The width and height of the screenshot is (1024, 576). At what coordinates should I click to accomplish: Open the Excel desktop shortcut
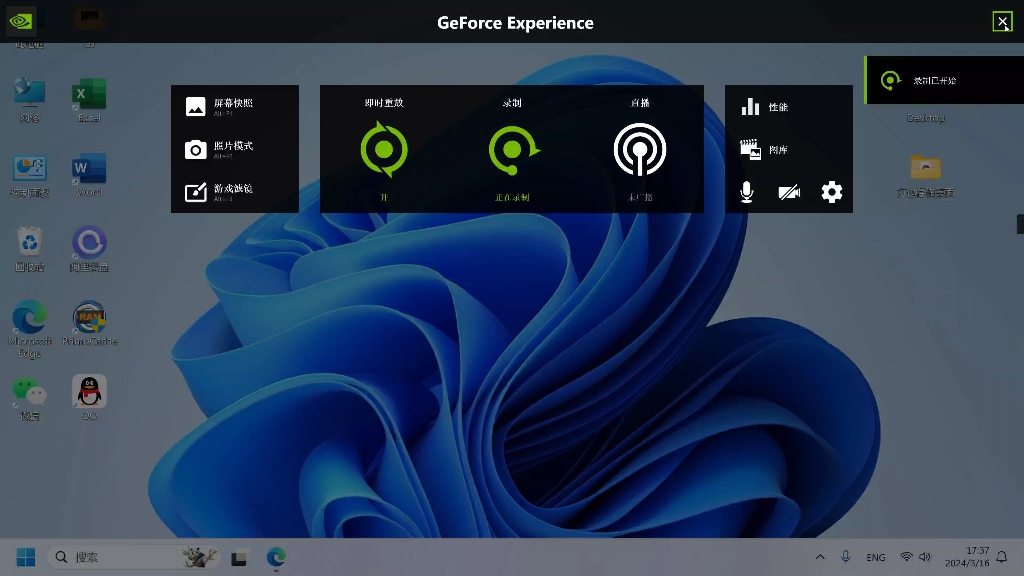(x=89, y=99)
